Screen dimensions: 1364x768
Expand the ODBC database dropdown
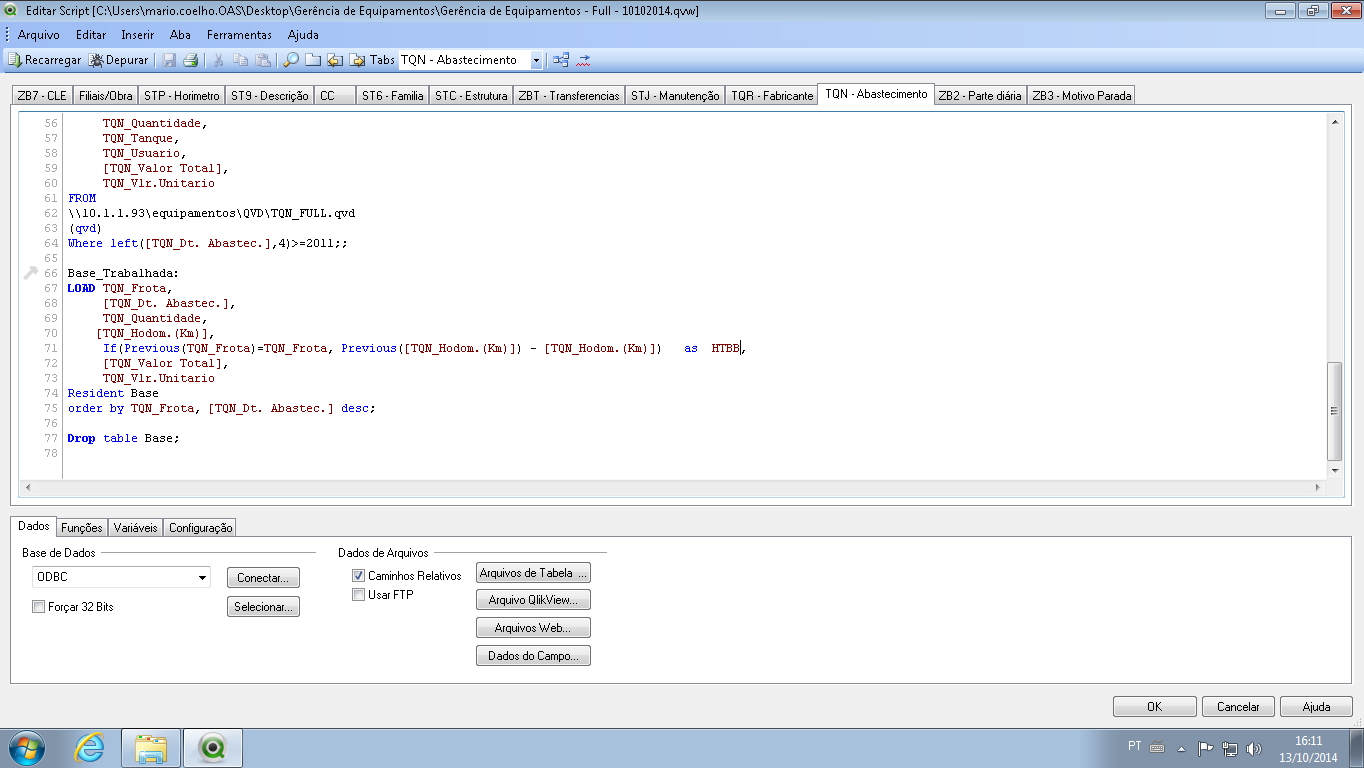[x=203, y=578]
